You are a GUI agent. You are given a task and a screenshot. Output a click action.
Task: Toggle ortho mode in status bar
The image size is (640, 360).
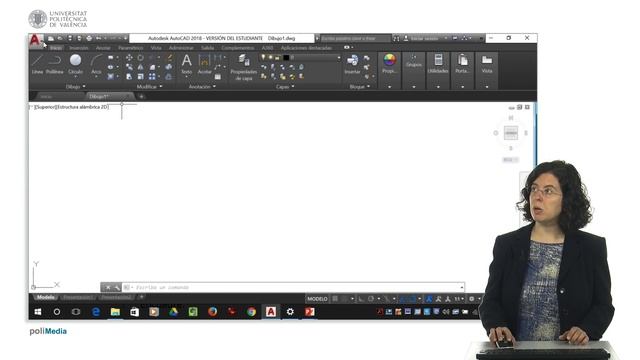tap(361, 299)
